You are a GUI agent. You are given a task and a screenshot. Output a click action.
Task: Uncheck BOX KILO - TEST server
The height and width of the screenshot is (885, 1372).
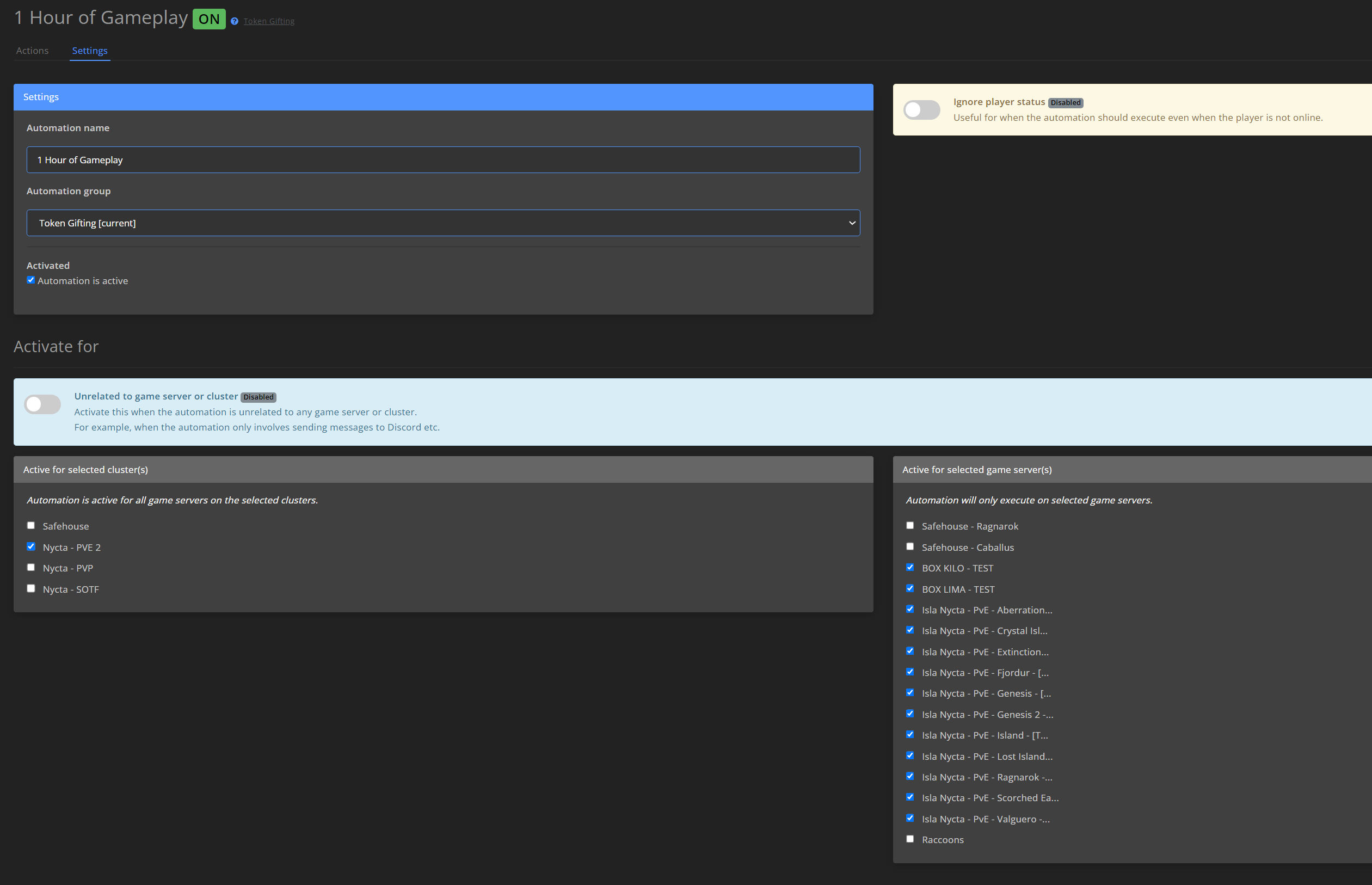(910, 567)
